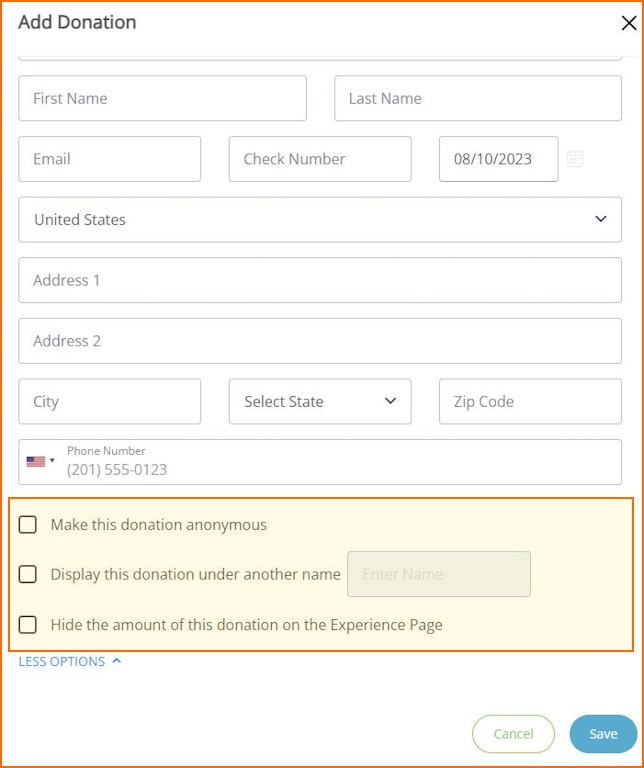Focus the City field

pos(110,401)
